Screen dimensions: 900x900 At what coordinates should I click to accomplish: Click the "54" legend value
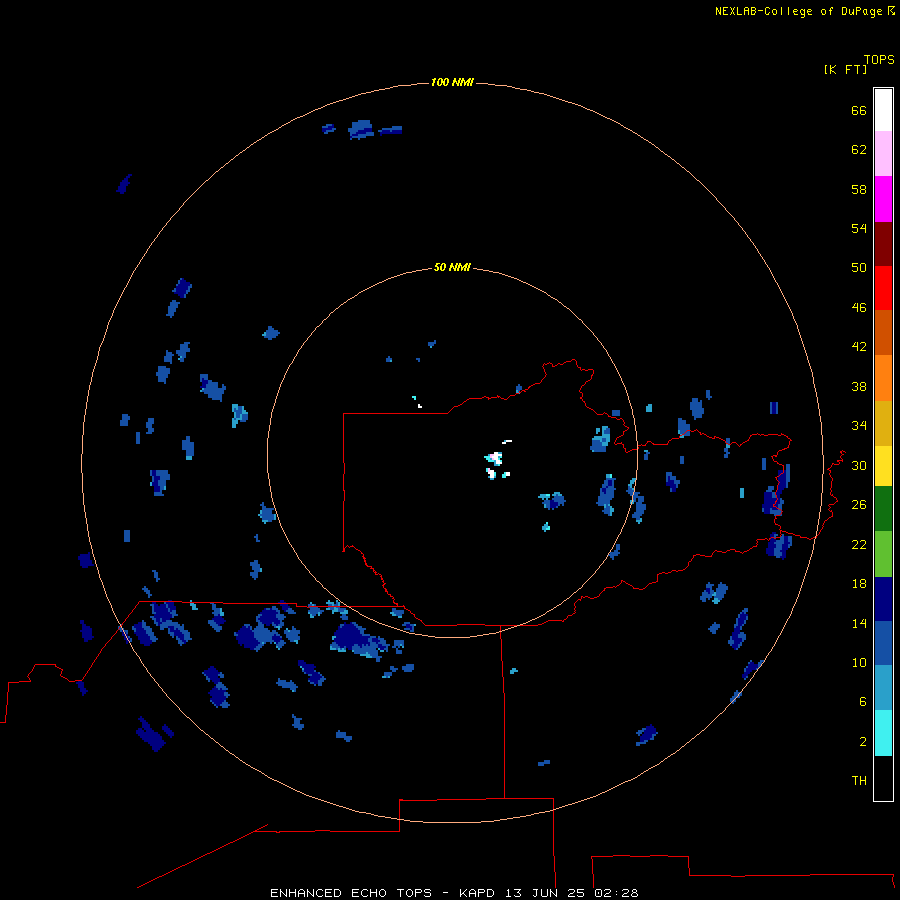[859, 228]
